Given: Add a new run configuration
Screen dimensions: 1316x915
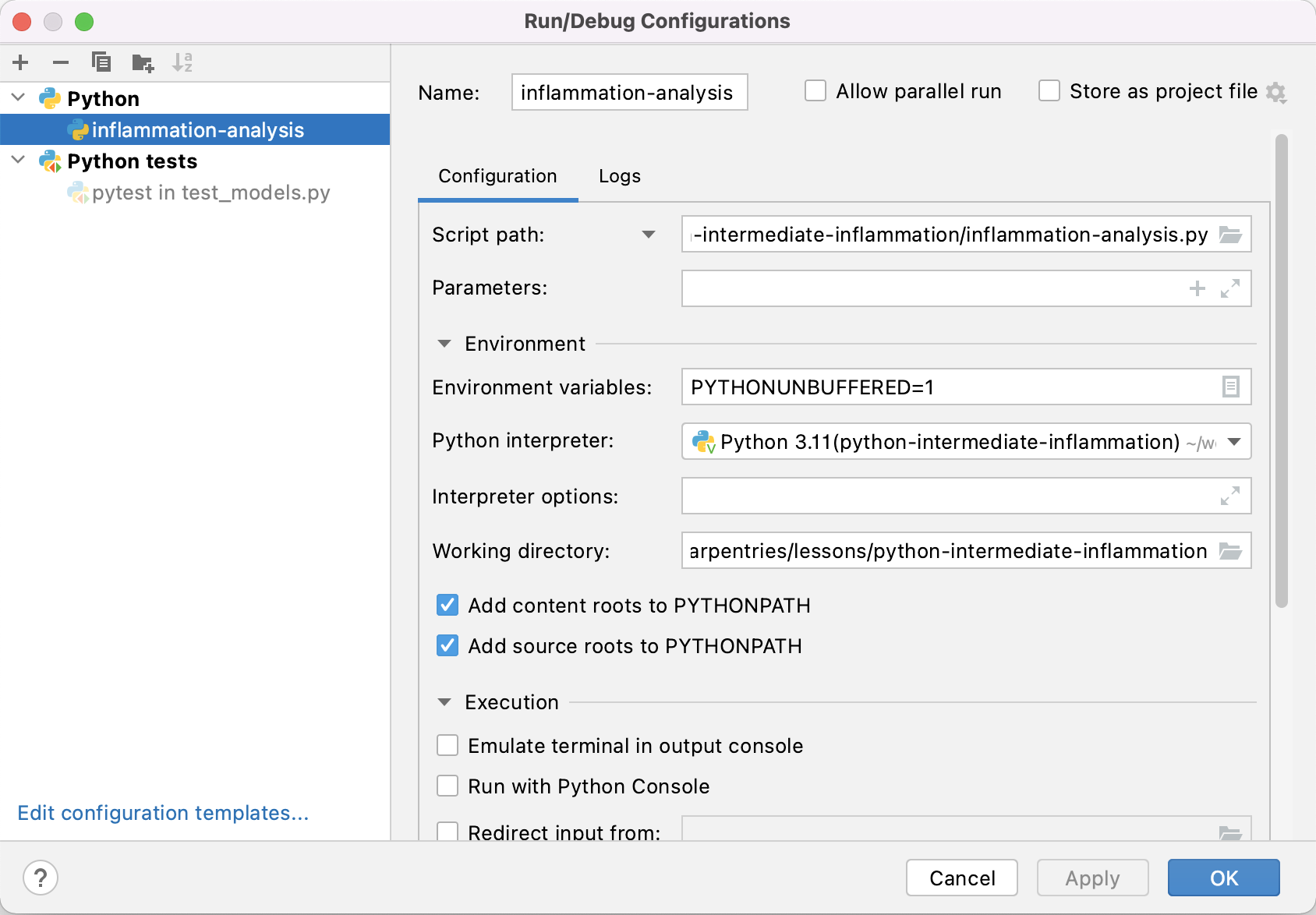Looking at the screenshot, I should click(20, 62).
